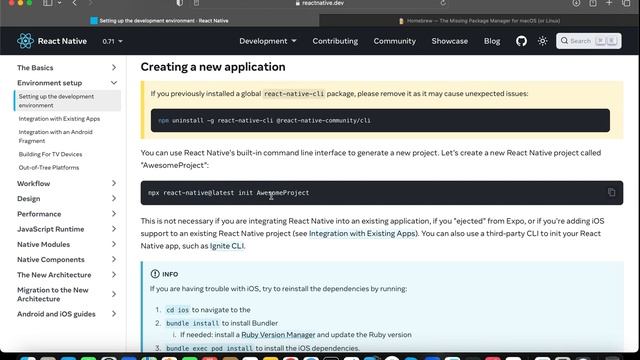
Task: Click the Safari sidebar toggle icon
Action: click(x=48, y=3)
